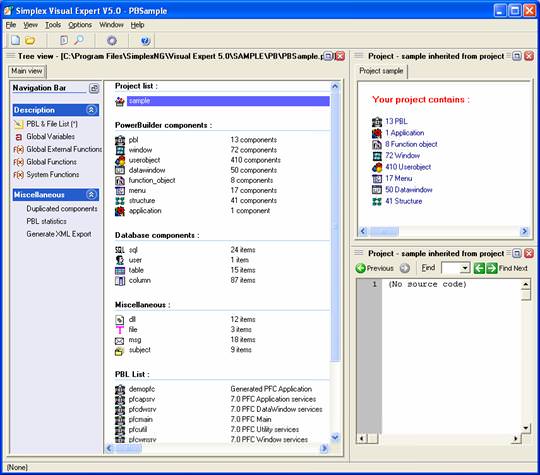Click the New document toolbar icon
Image resolution: width=540 pixels, height=475 pixels.
tap(15, 40)
